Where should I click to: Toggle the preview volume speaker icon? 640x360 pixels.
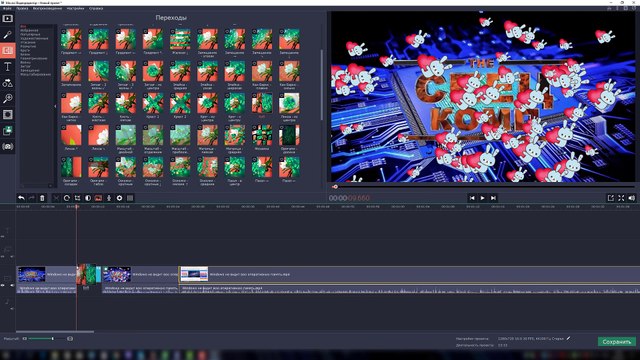(x=632, y=198)
